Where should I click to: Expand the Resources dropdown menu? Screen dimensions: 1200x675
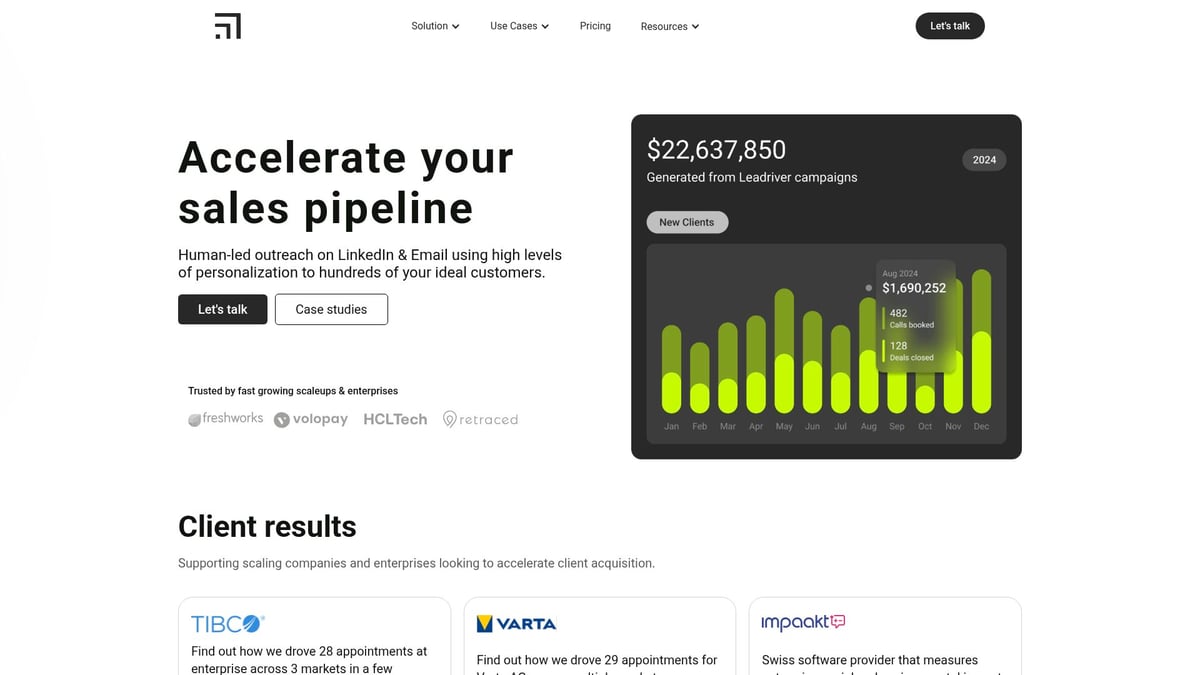(669, 26)
